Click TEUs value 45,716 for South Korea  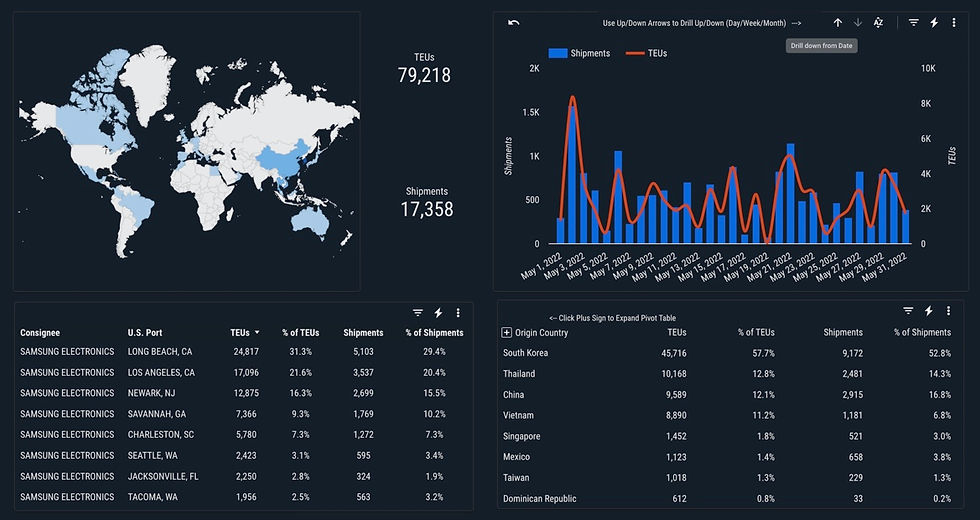pos(674,353)
